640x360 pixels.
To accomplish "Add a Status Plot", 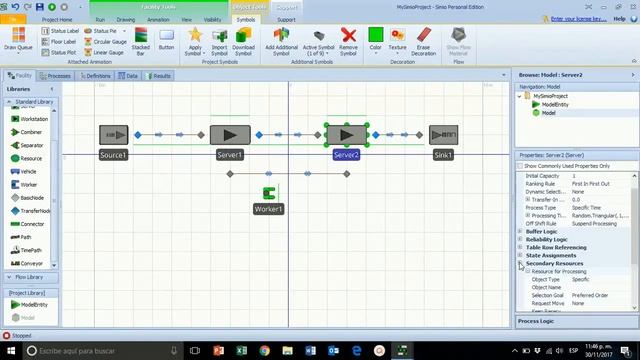I will pos(59,52).
